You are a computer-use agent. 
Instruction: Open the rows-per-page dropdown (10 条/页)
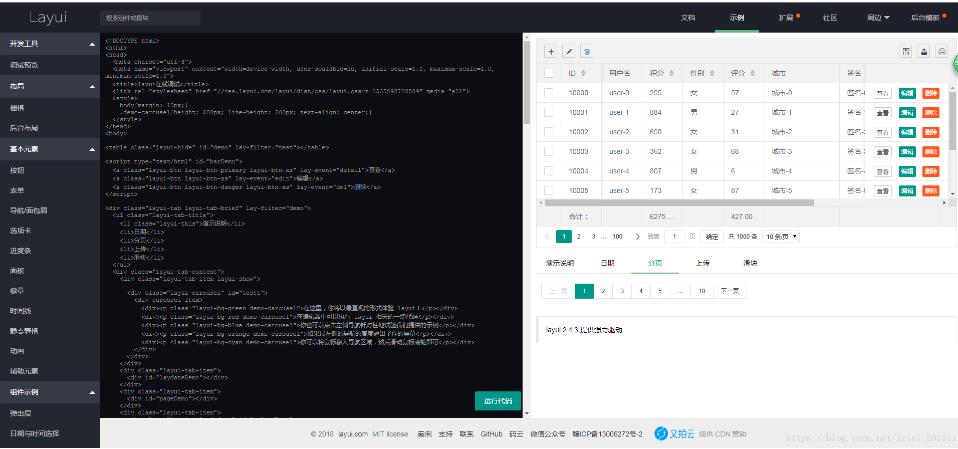[x=781, y=236]
